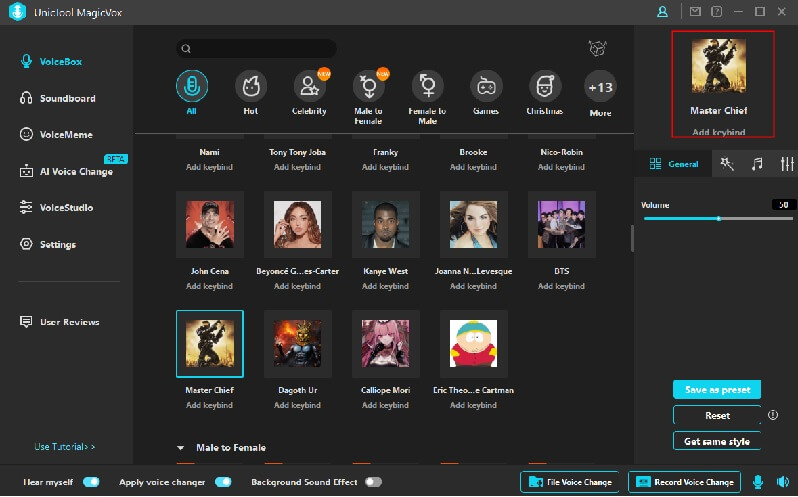Click the Use Tutorial link
The image size is (798, 497).
coord(65,447)
